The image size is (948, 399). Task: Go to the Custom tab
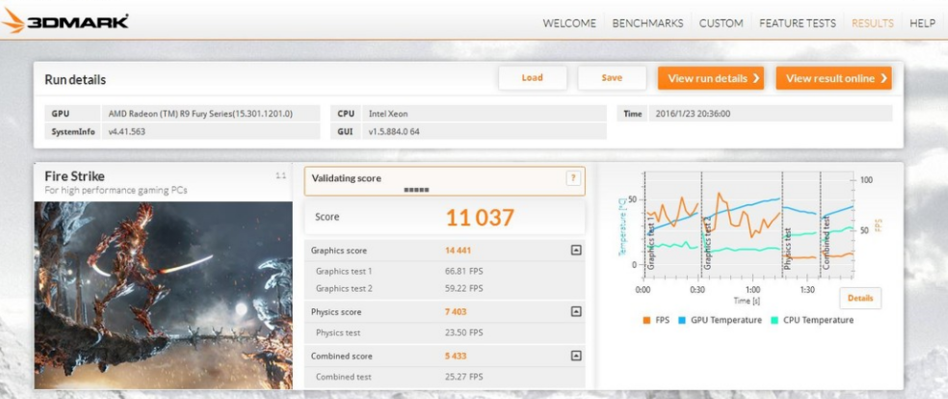pyautogui.click(x=721, y=24)
